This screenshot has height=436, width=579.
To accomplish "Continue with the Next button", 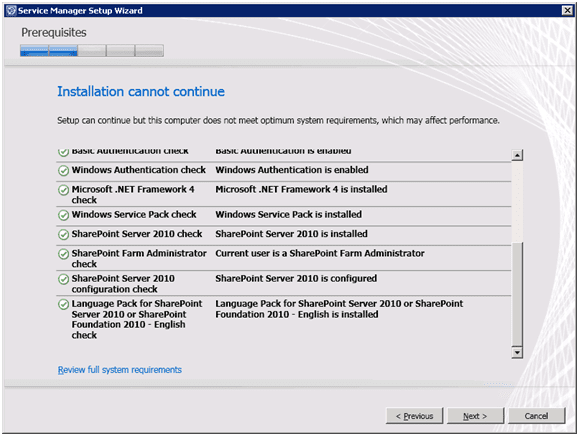I will 475,416.
